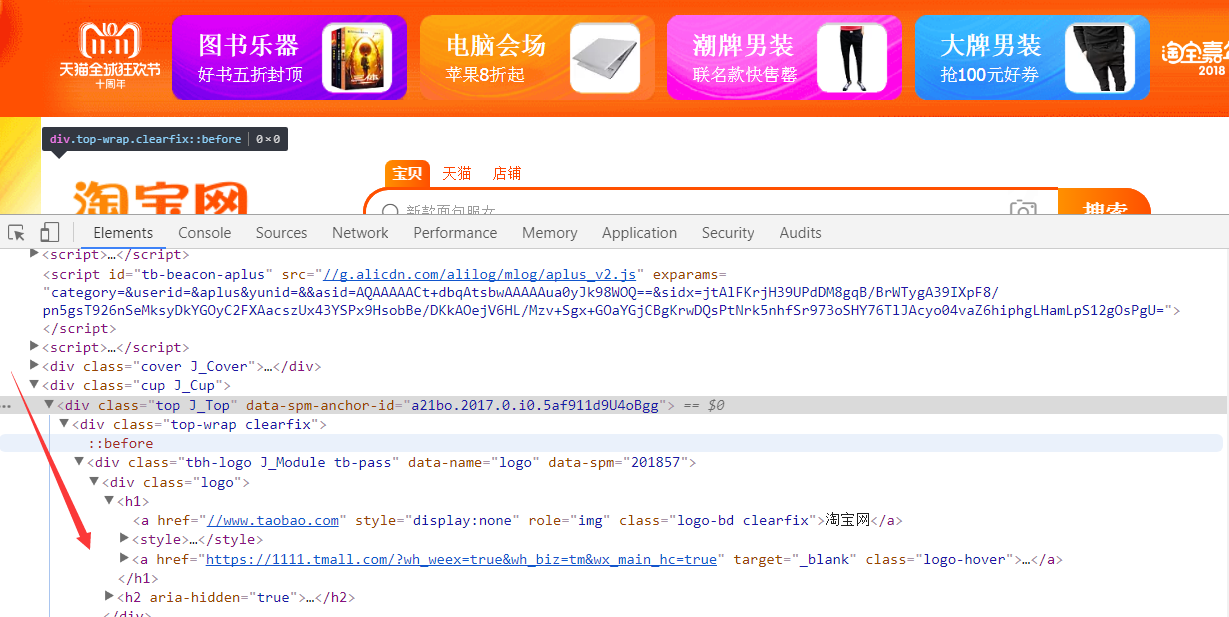This screenshot has width=1229, height=617.
Task: Open the Audits tab
Action: click(x=800, y=232)
